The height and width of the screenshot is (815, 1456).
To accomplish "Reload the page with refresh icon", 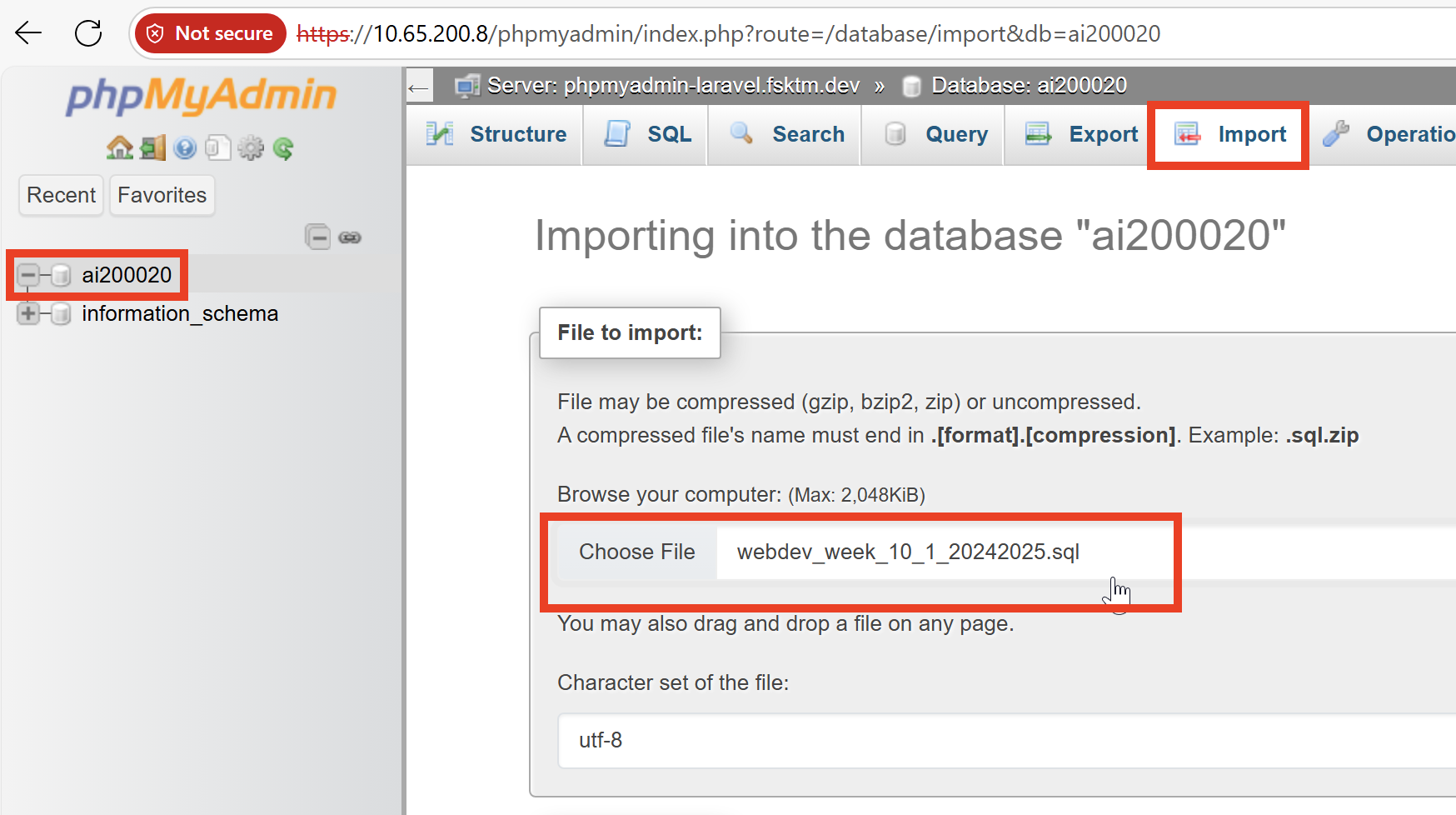I will pos(88,33).
